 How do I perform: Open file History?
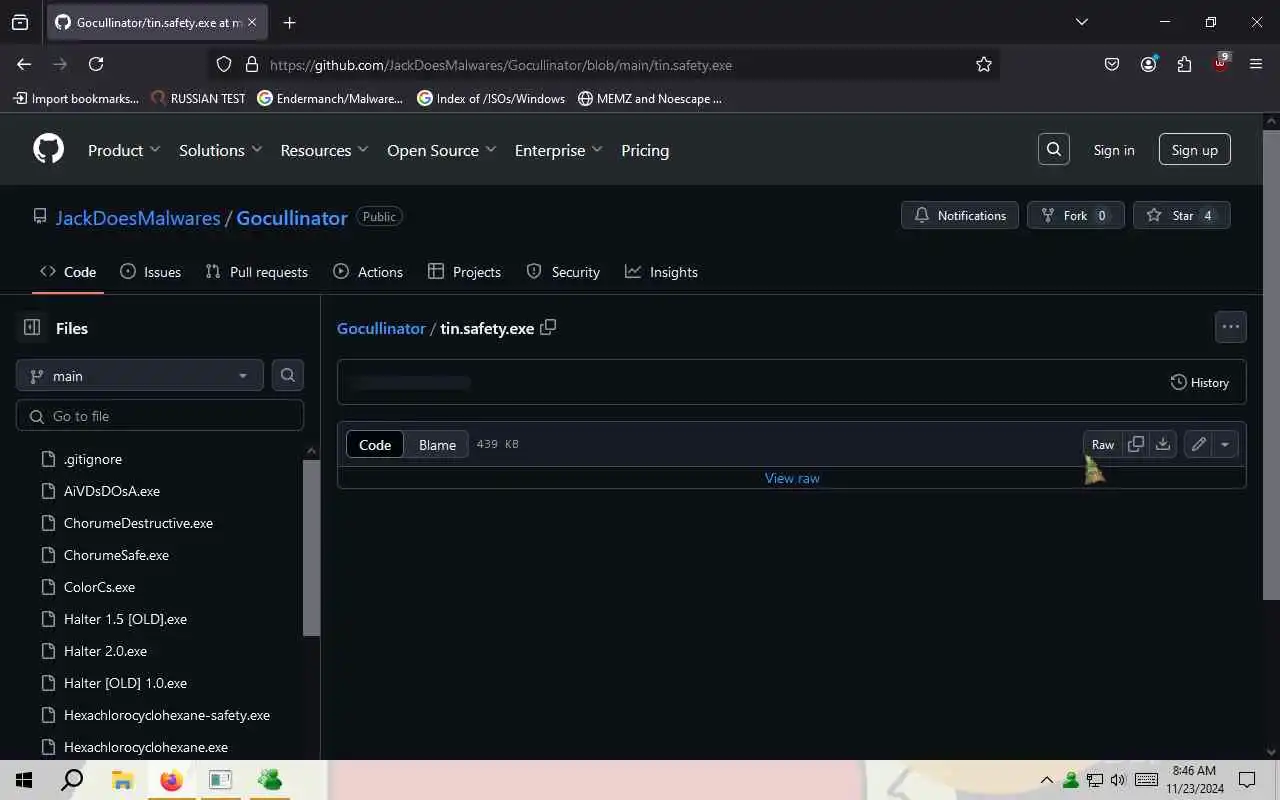point(1200,382)
